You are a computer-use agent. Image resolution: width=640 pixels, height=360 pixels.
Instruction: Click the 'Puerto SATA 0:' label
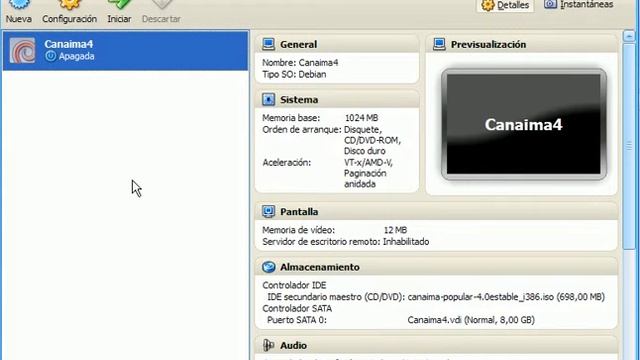pos(297,320)
